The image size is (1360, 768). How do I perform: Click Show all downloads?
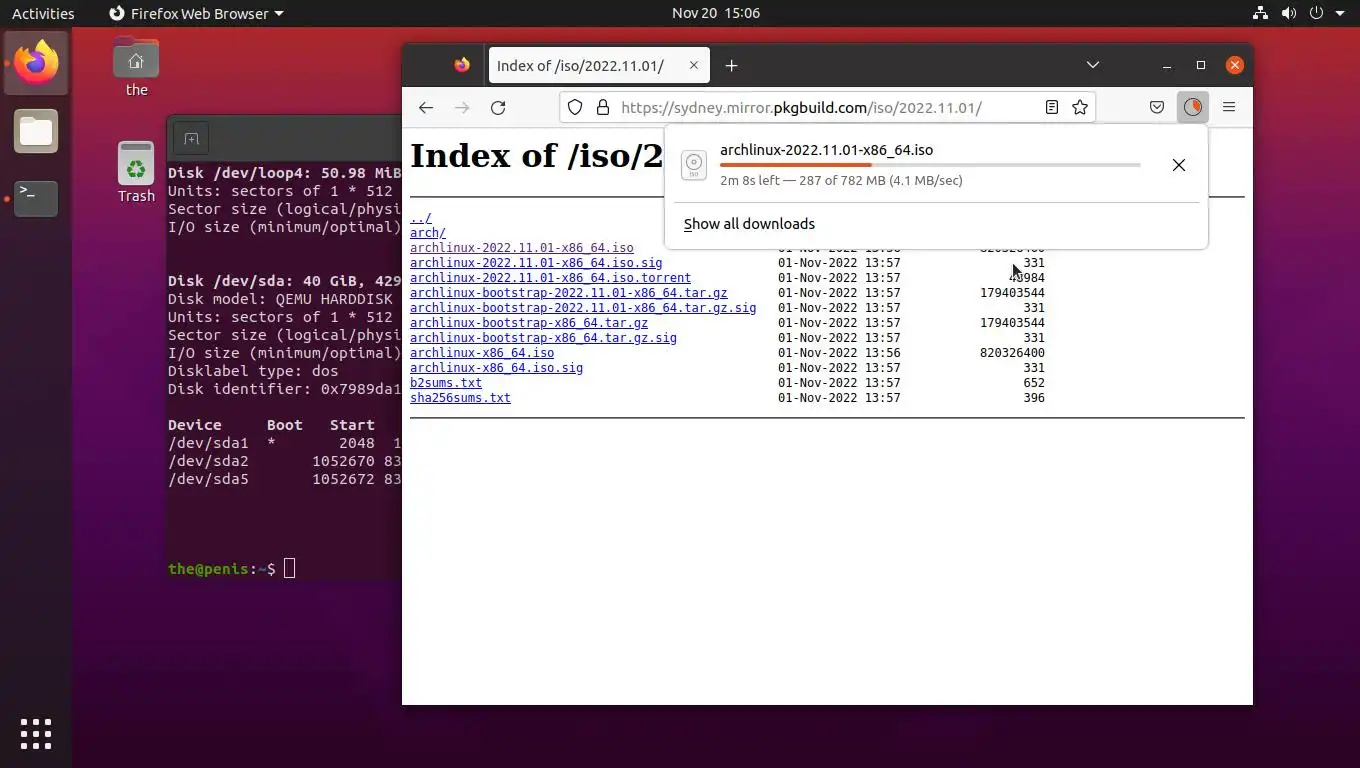point(749,224)
